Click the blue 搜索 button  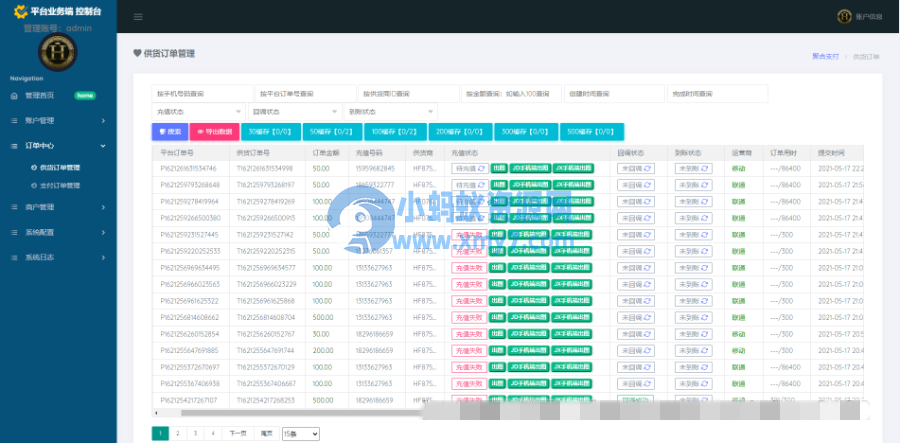tap(170, 131)
